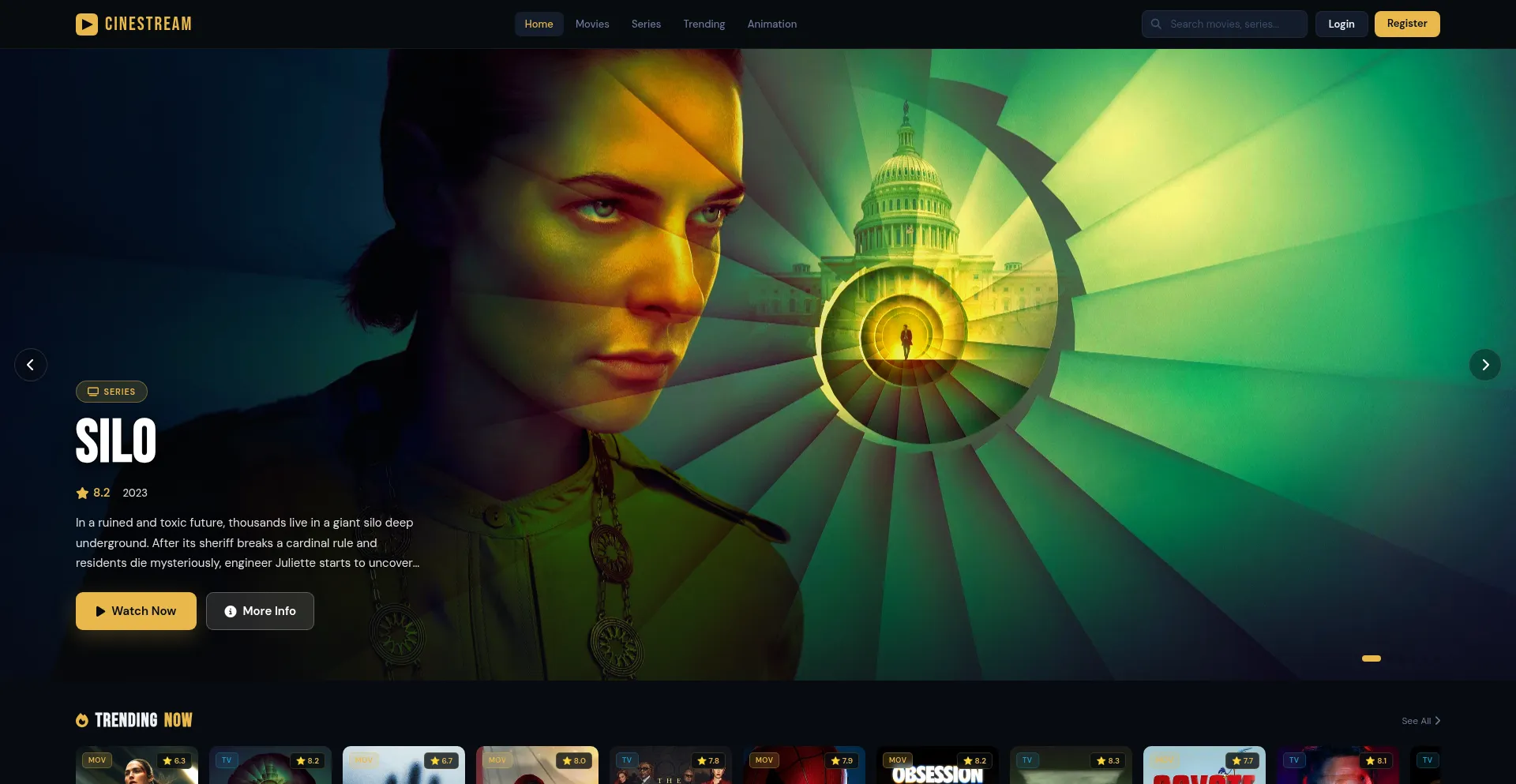Viewport: 1516px width, 784px height.
Task: Open the Home nav tab
Action: (x=539, y=24)
